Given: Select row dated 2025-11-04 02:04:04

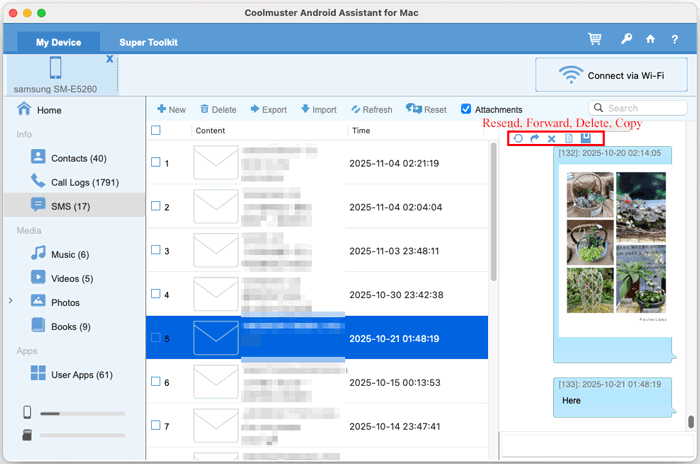Looking at the screenshot, I should click(x=317, y=206).
